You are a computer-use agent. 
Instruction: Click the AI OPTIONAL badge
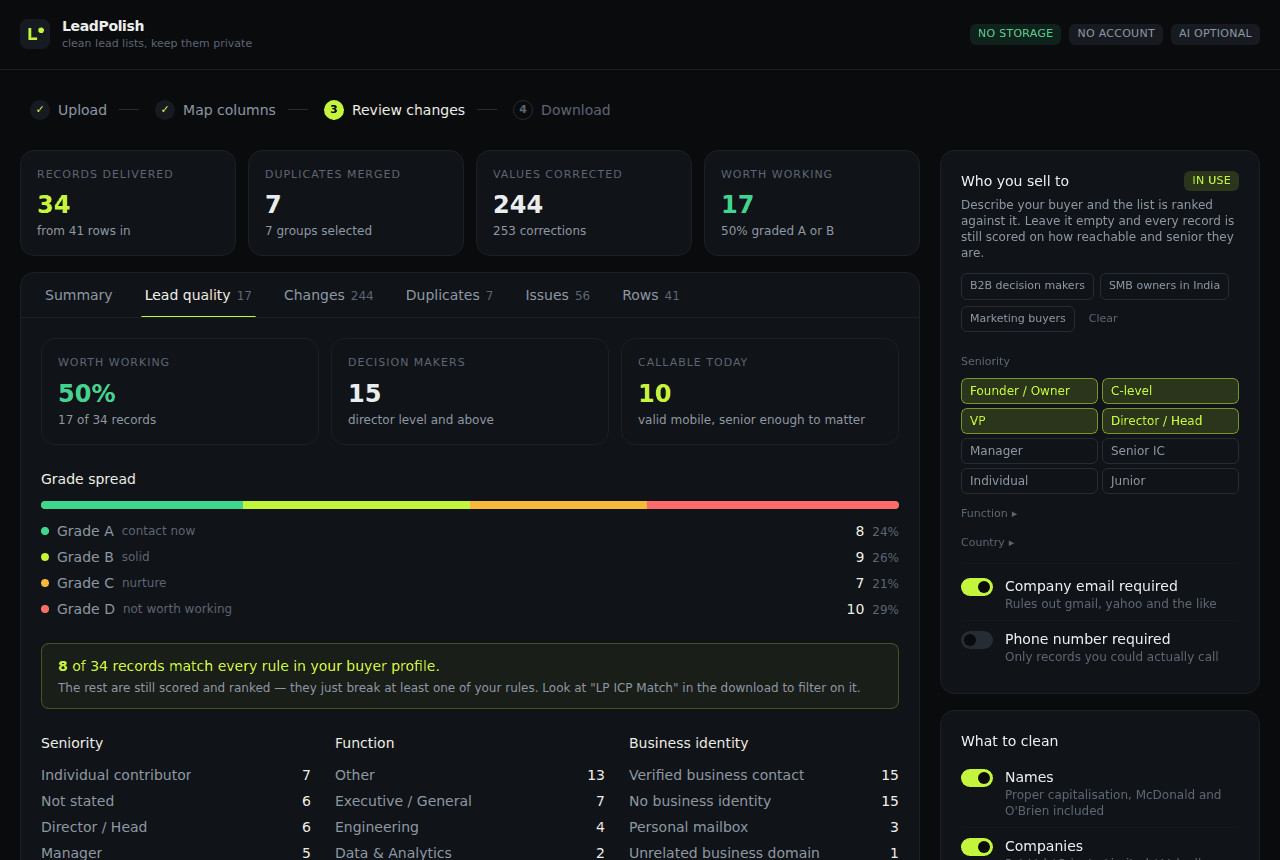click(x=1215, y=34)
